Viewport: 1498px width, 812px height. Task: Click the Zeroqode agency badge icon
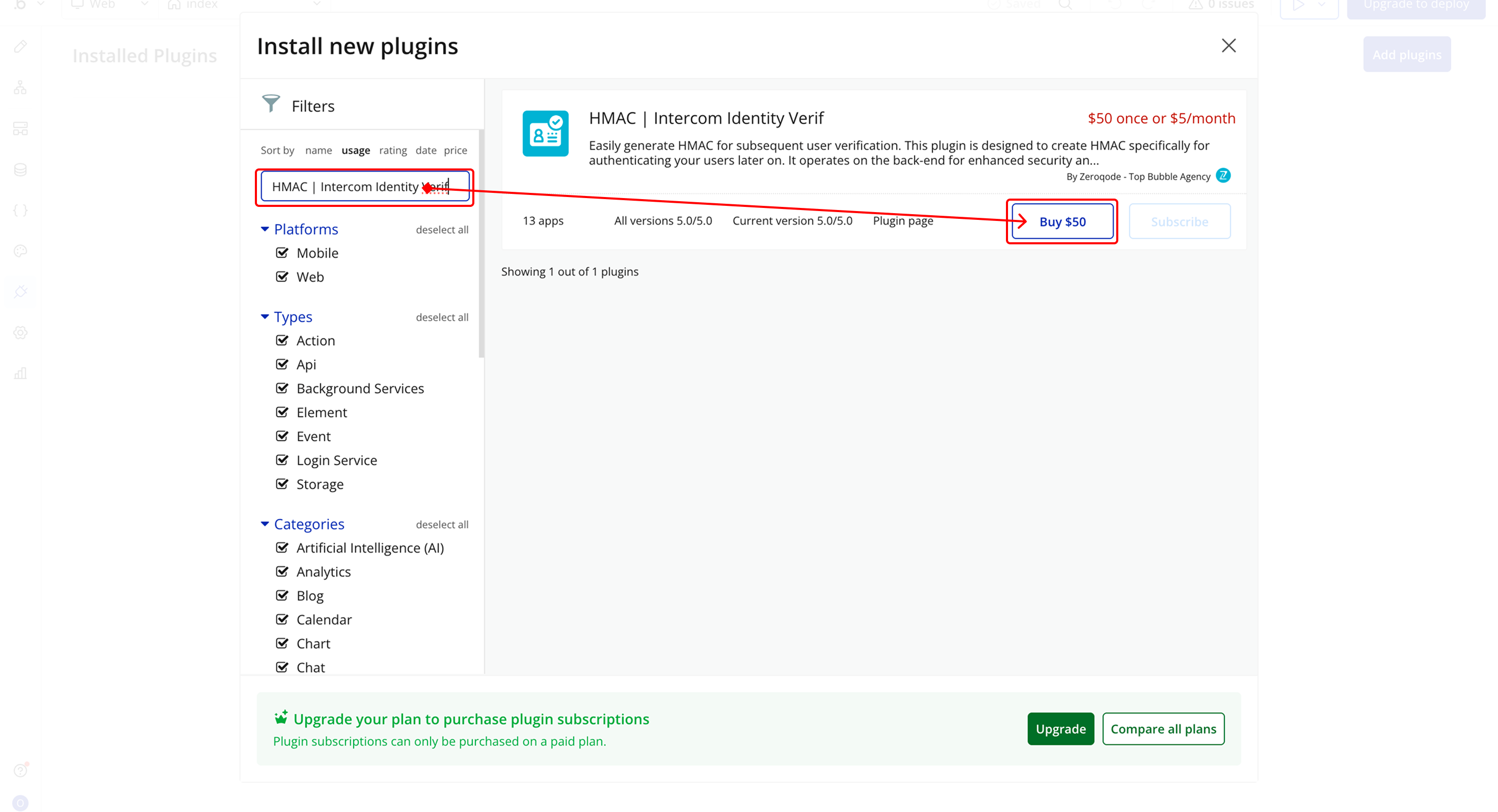click(1223, 176)
